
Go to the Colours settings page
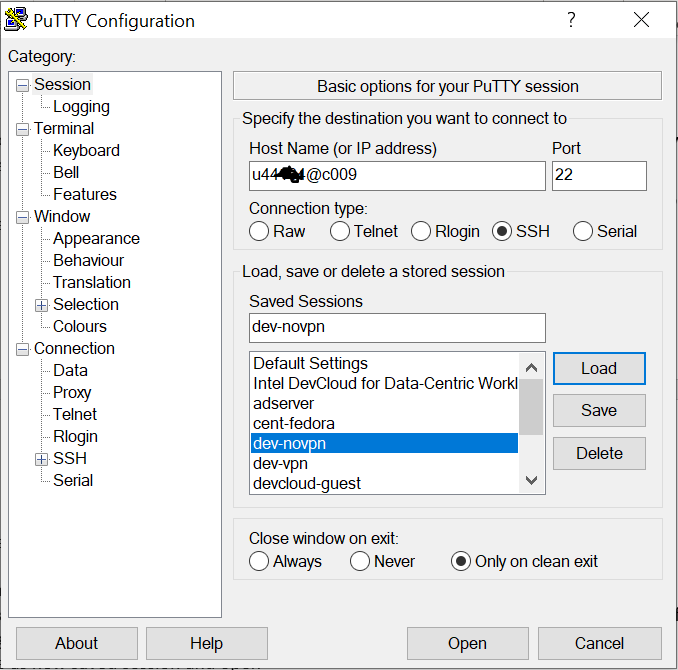click(x=79, y=327)
